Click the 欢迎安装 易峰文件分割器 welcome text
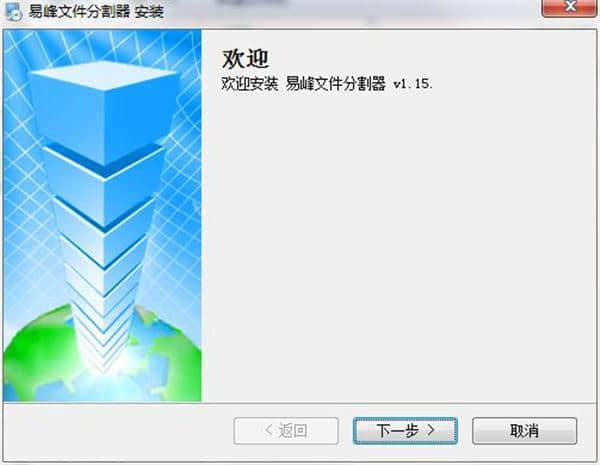 click(x=303, y=83)
